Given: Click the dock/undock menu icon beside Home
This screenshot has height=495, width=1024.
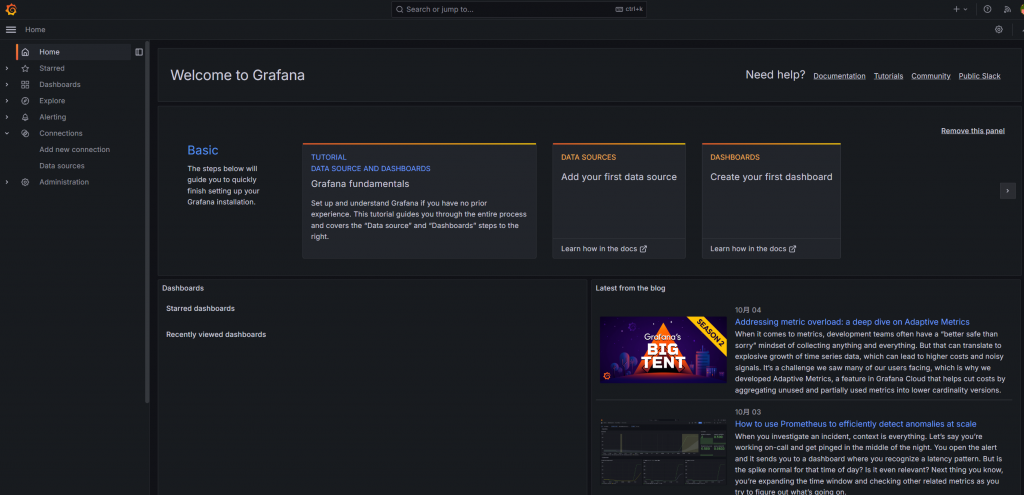Looking at the screenshot, I should click(x=138, y=52).
